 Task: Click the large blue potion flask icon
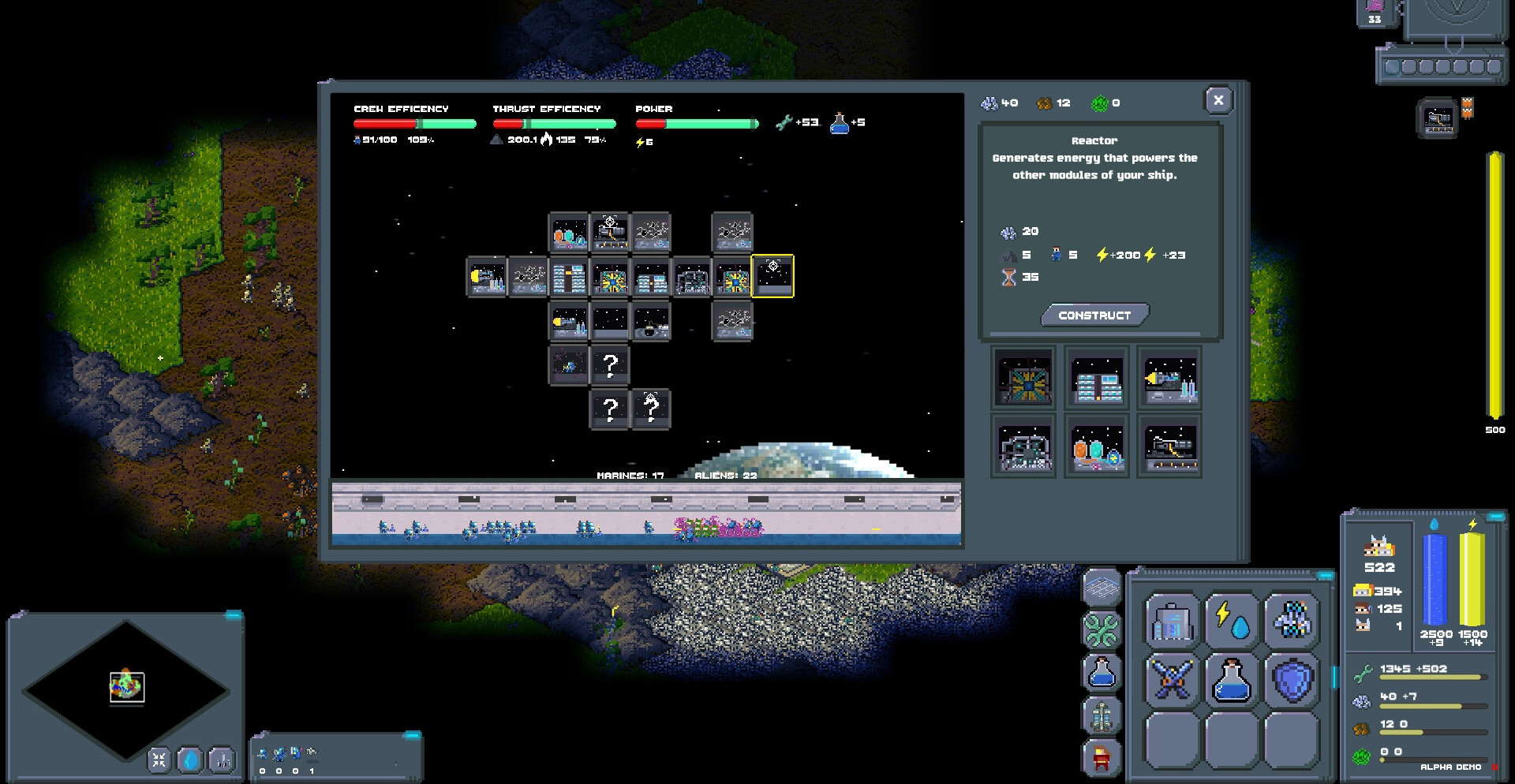[1231, 680]
